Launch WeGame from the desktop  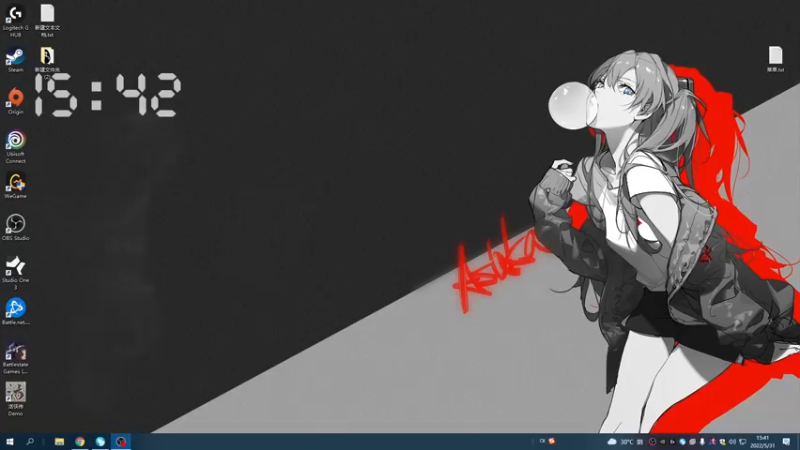point(15,186)
